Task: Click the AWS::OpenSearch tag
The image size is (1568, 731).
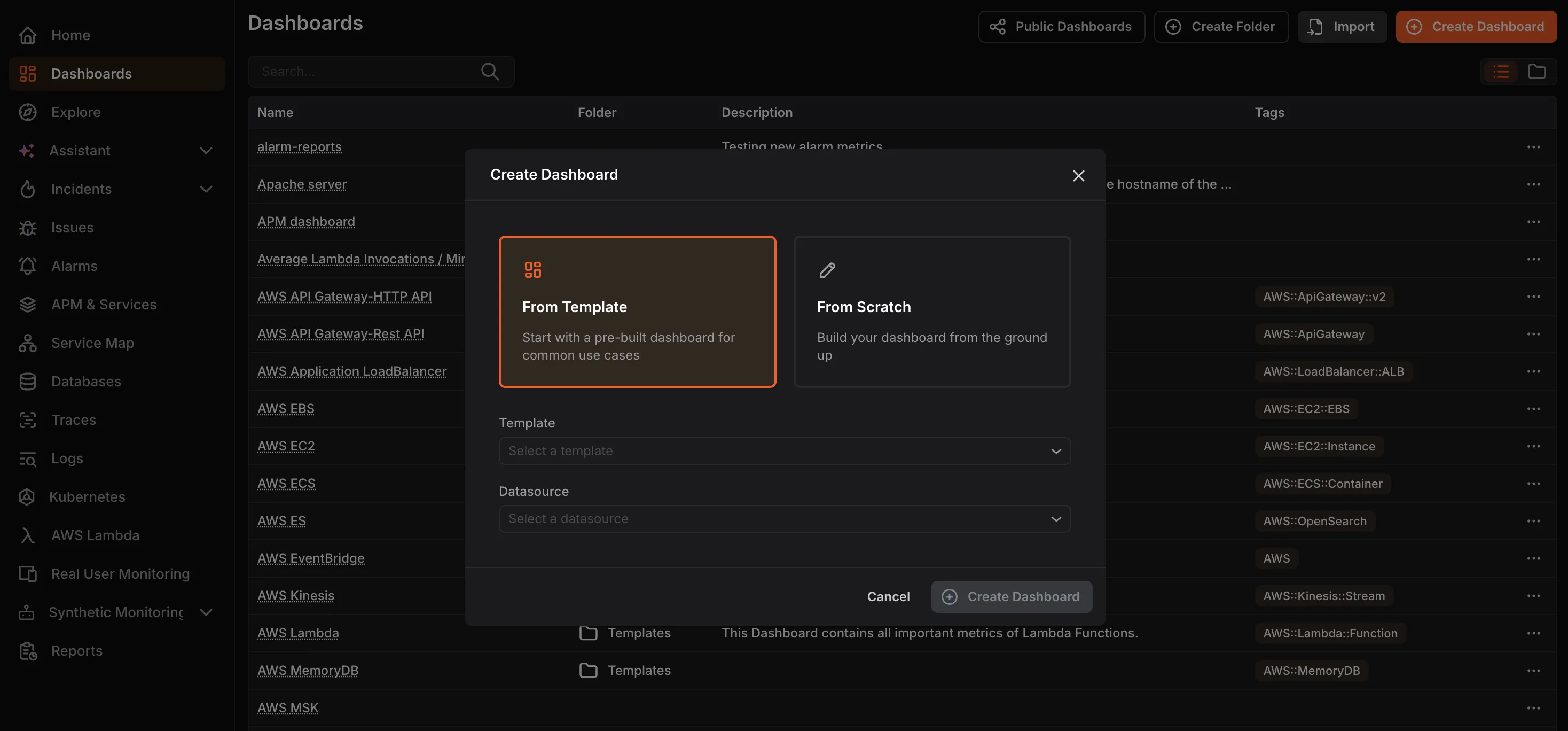Action: click(x=1315, y=521)
